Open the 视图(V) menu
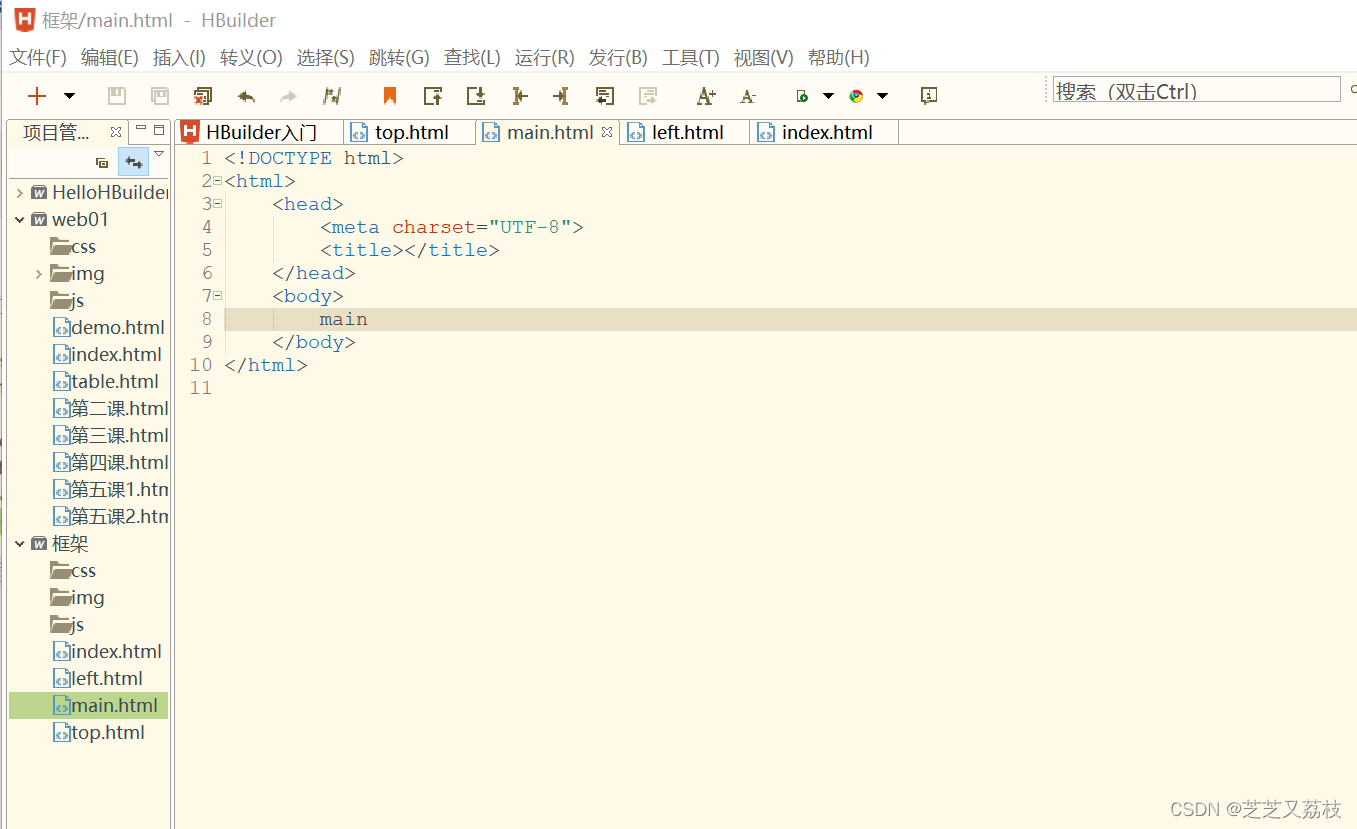1357x829 pixels. point(764,57)
